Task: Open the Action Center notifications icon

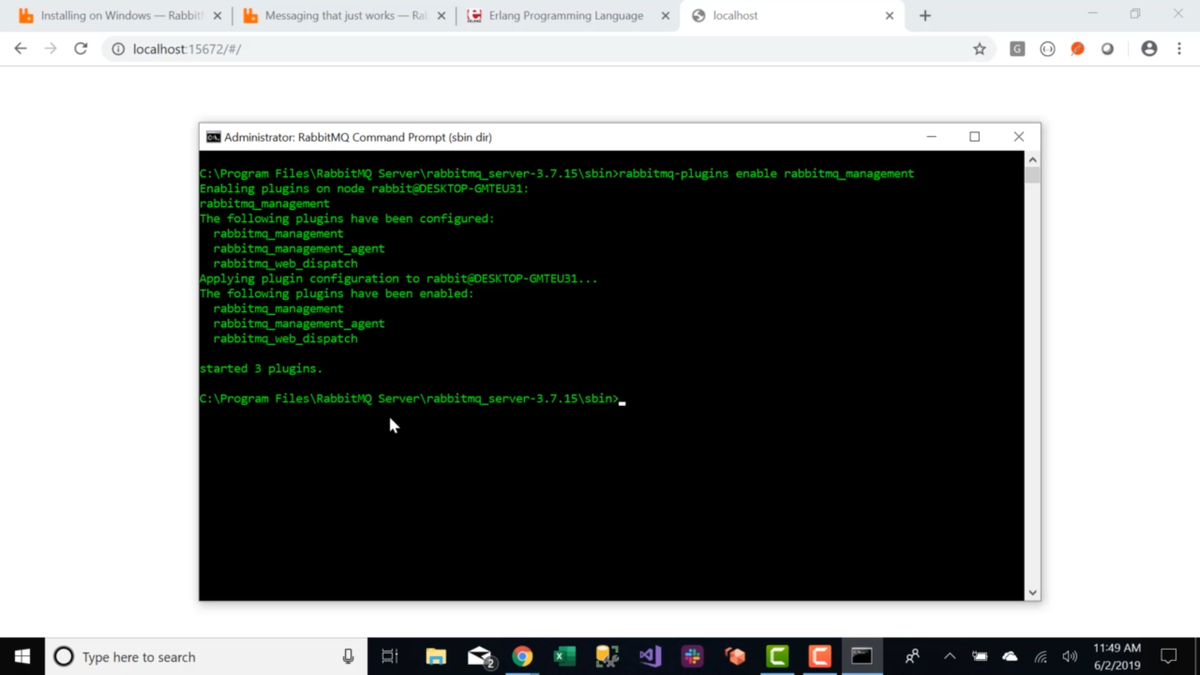Action: [x=1168, y=657]
